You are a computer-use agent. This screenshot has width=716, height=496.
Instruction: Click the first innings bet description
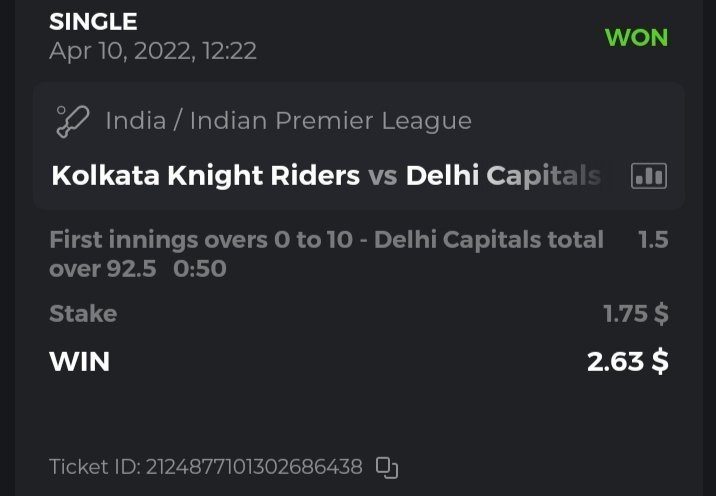pos(326,240)
